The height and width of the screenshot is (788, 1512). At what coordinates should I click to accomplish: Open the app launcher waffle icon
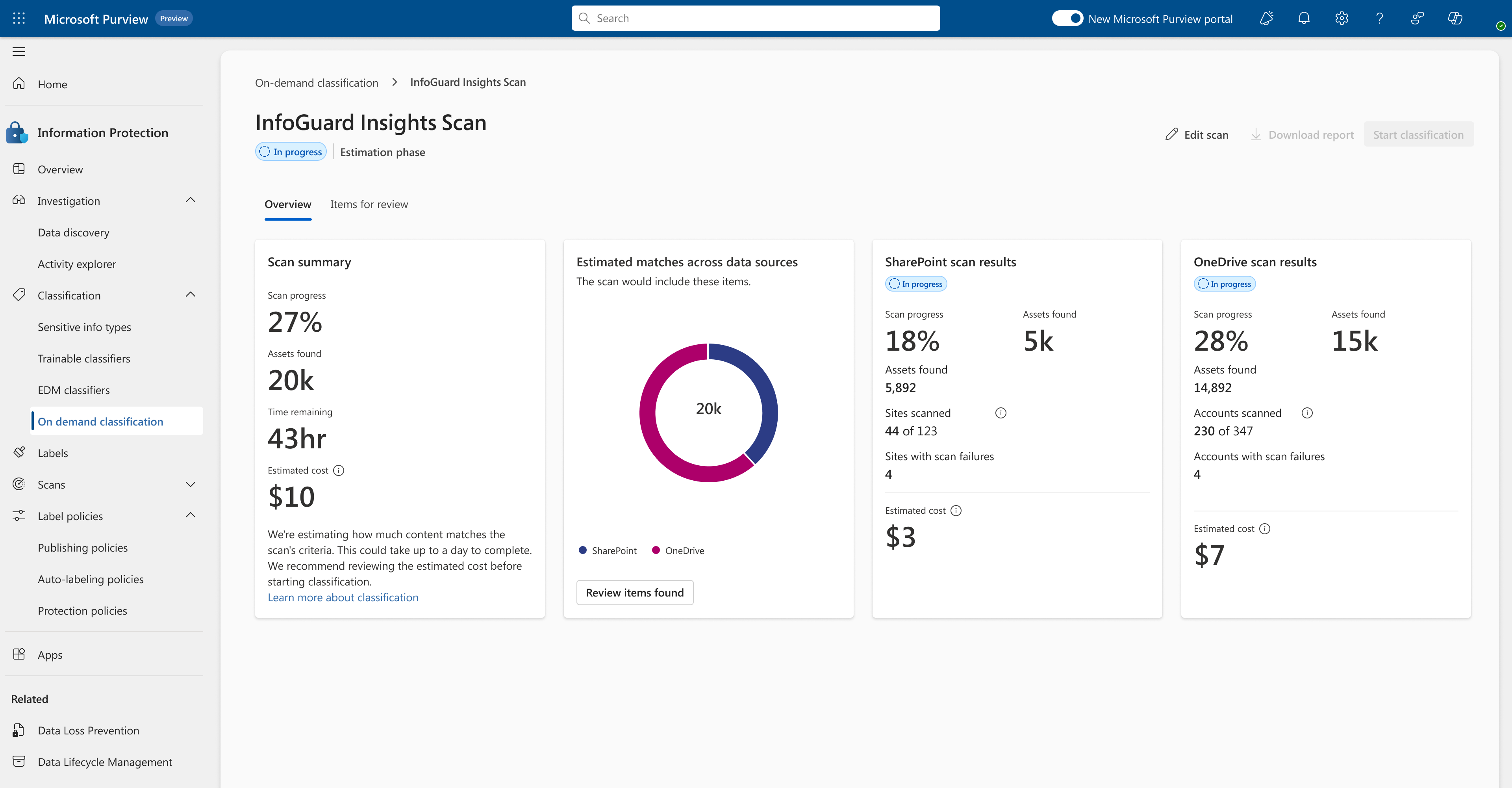click(x=19, y=18)
